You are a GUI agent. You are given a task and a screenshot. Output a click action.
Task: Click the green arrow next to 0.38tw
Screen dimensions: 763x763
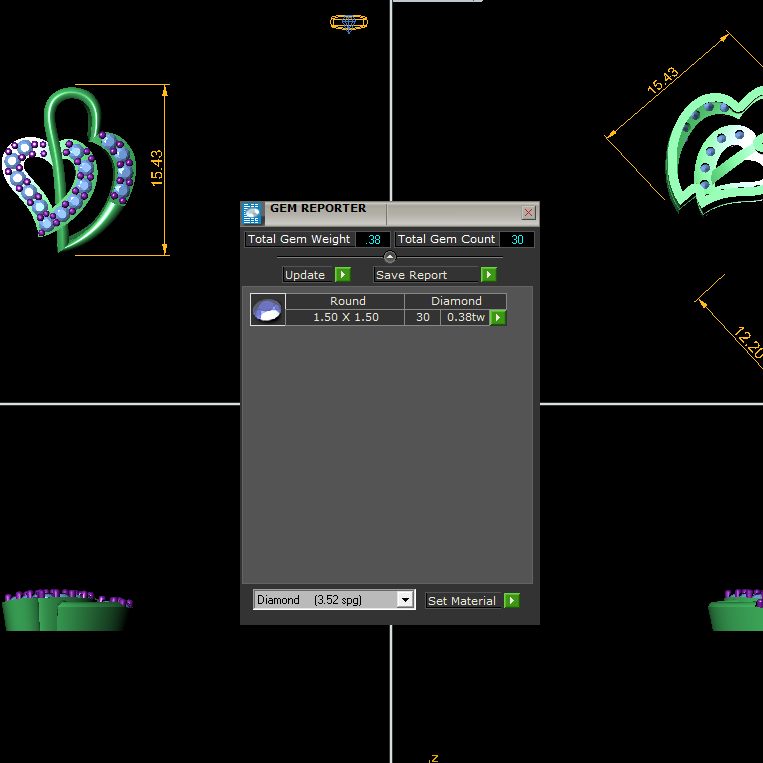(498, 318)
